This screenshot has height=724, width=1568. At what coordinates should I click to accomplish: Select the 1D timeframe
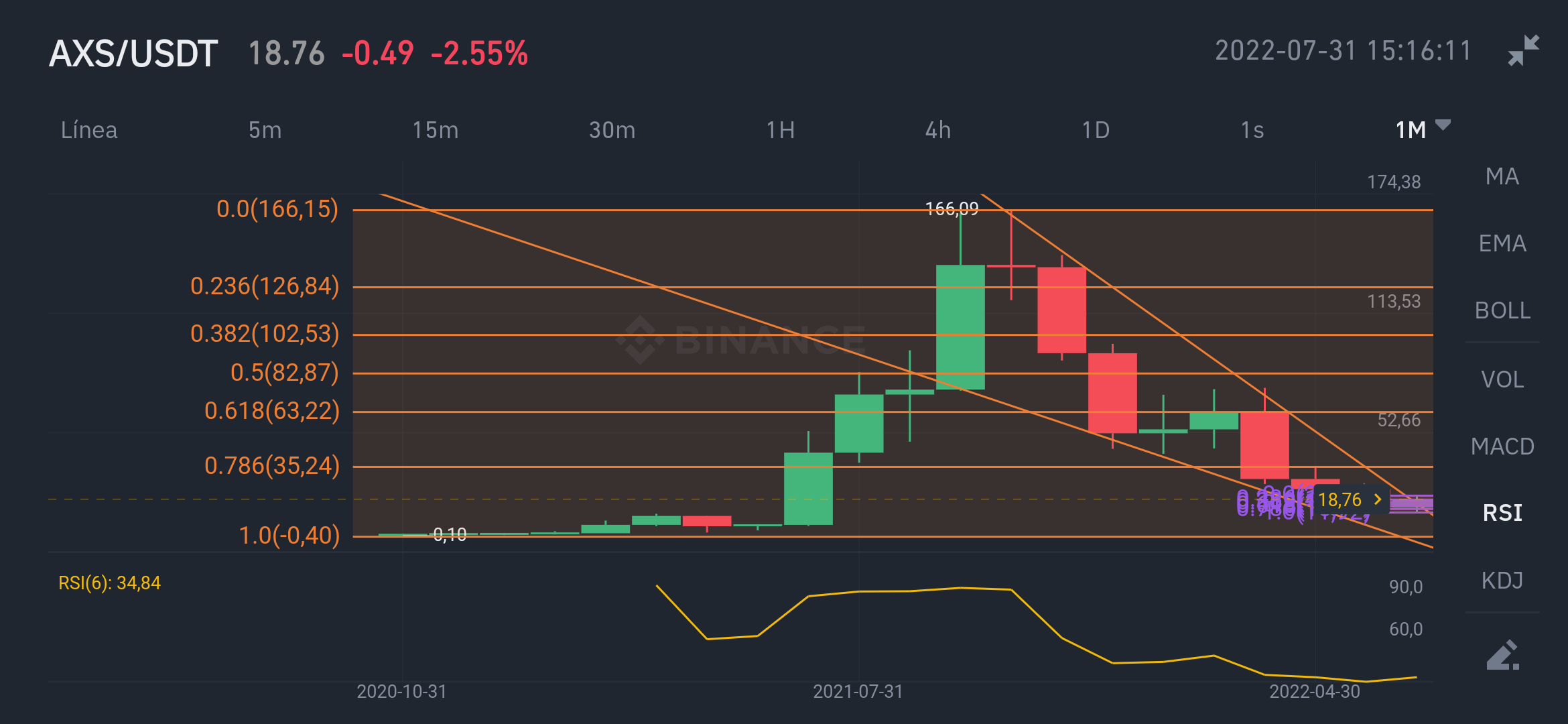[1096, 130]
